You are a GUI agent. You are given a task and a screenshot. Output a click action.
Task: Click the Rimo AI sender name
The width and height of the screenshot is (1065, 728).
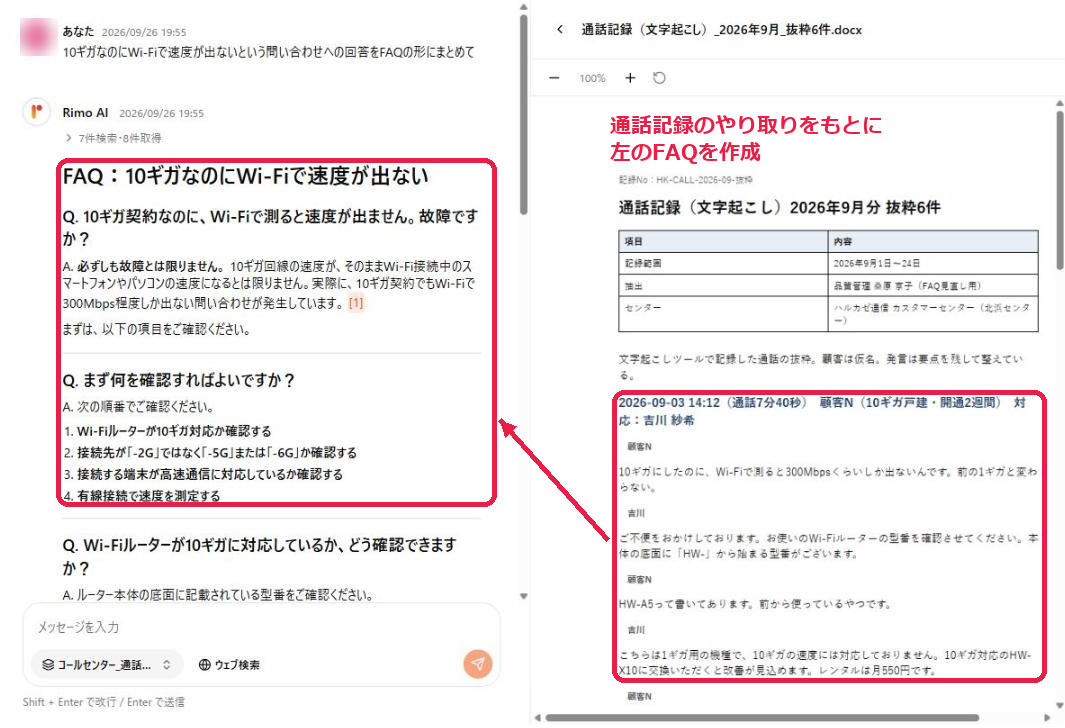coord(85,113)
